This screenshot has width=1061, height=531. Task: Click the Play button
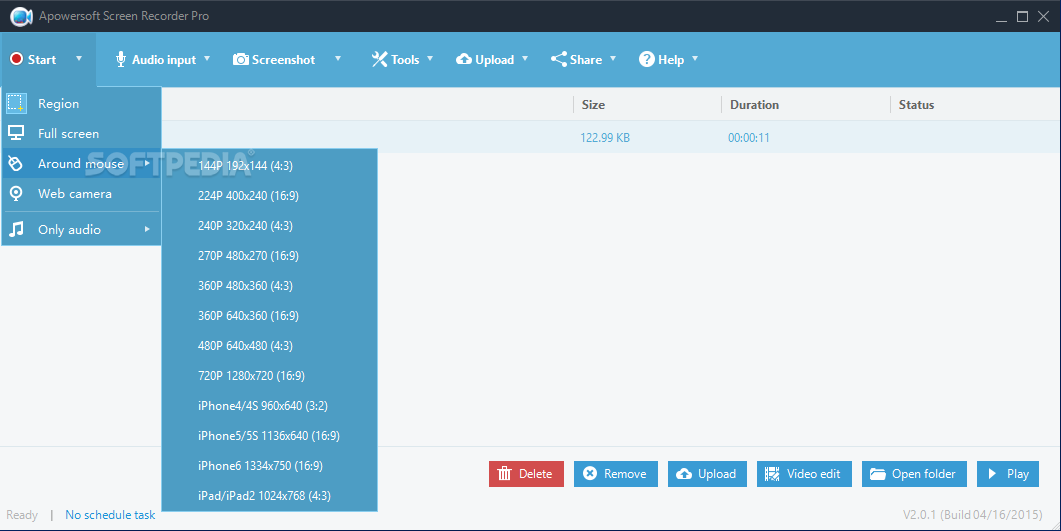(x=1008, y=474)
